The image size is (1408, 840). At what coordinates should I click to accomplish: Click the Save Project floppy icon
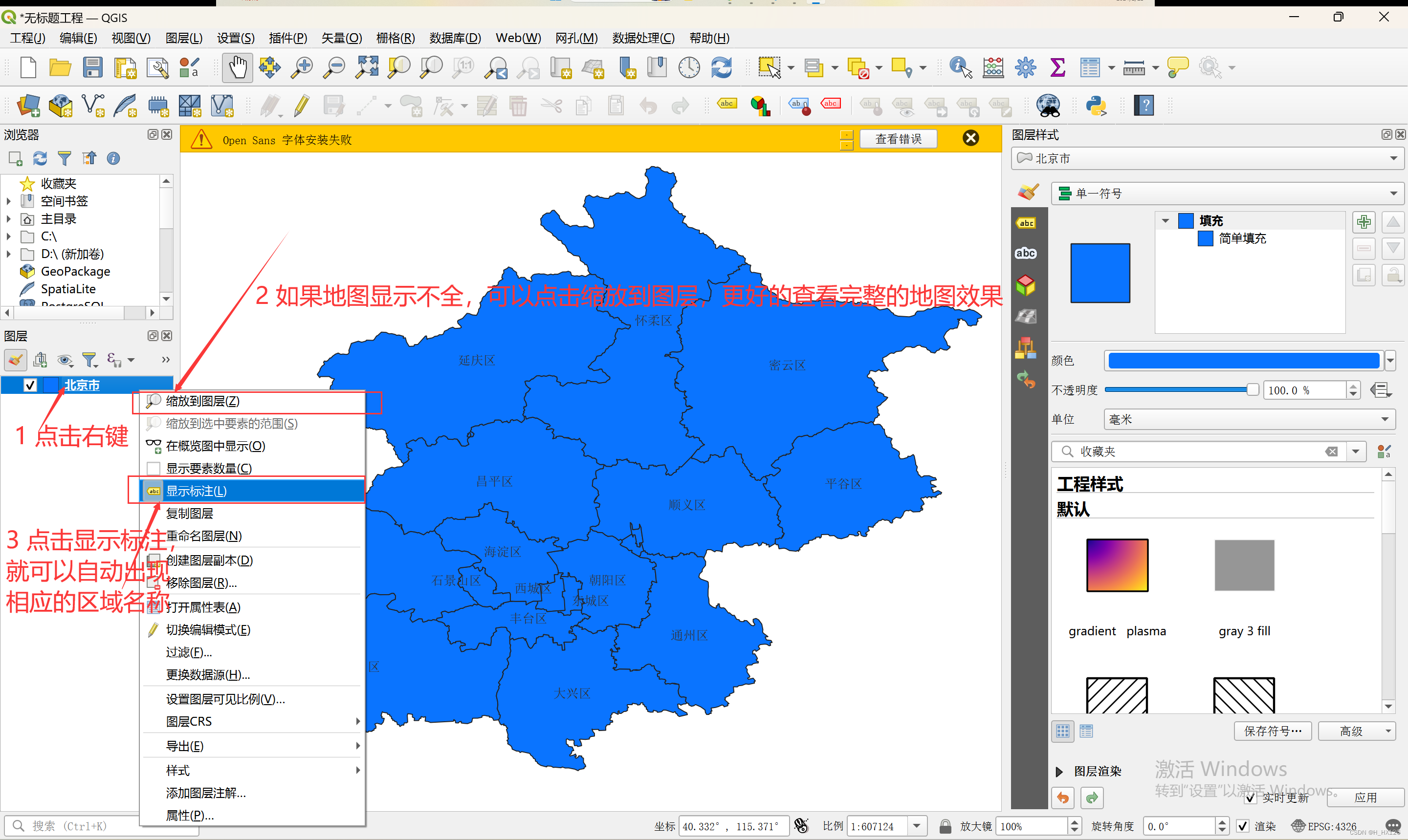click(92, 68)
